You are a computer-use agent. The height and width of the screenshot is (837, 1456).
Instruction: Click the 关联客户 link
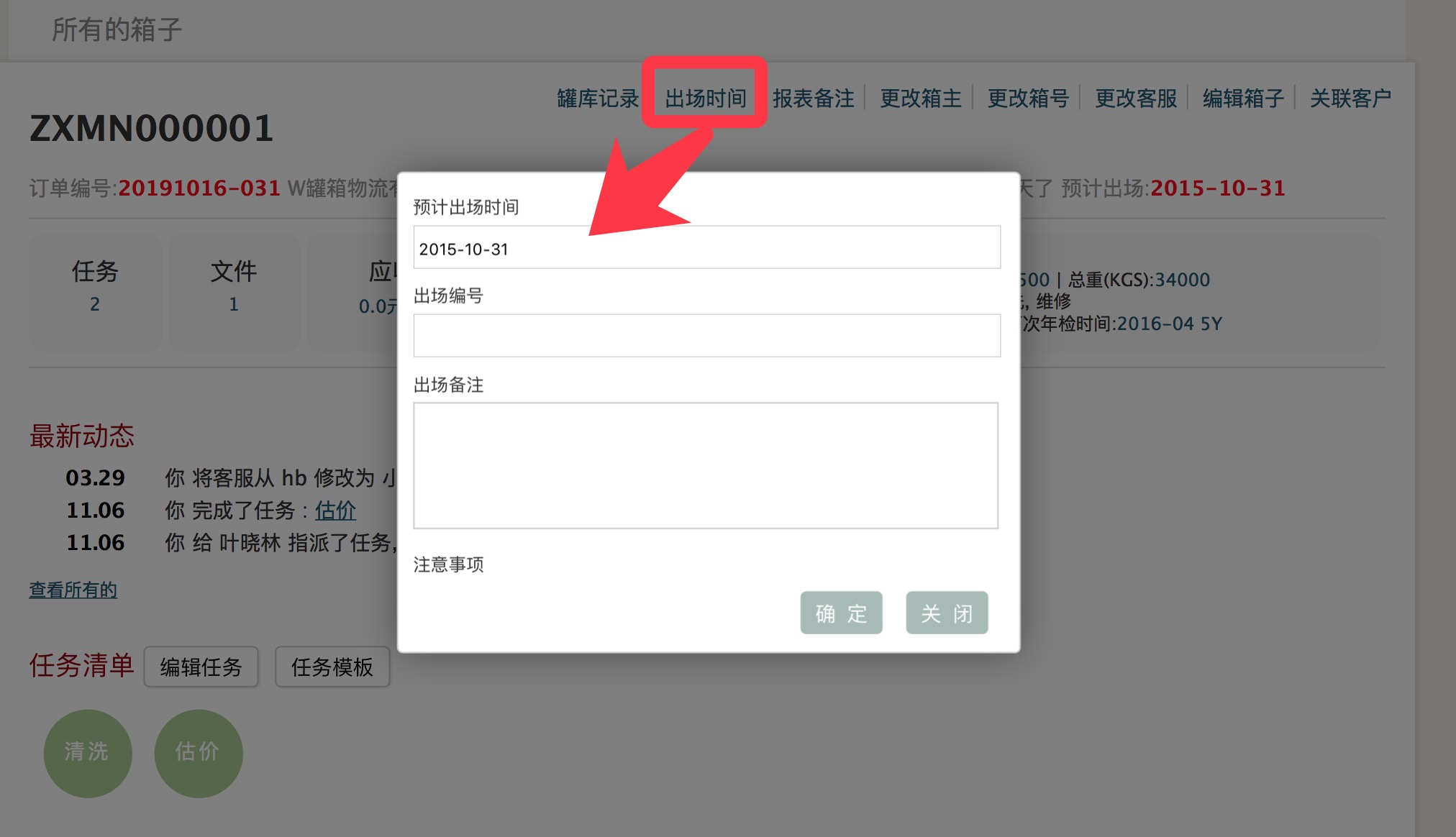(1350, 99)
